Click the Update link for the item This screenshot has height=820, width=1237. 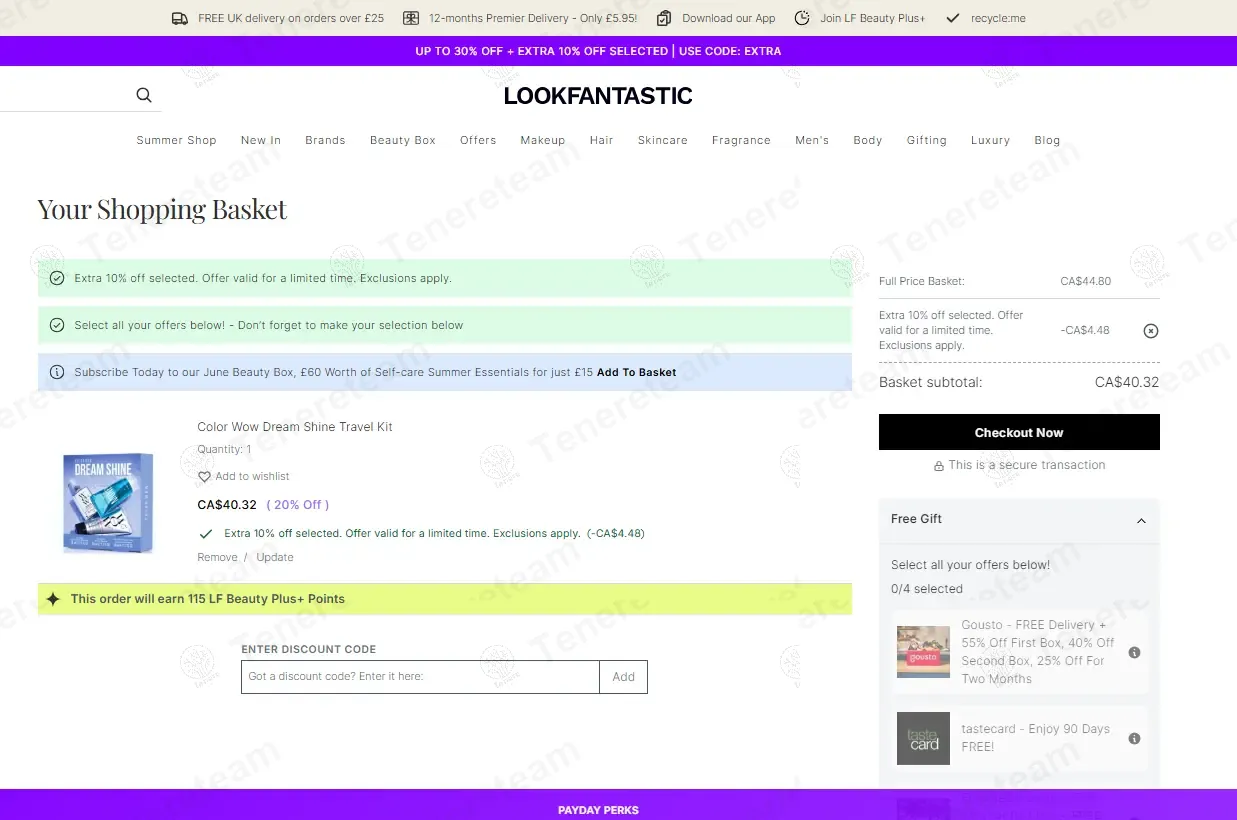tap(275, 557)
